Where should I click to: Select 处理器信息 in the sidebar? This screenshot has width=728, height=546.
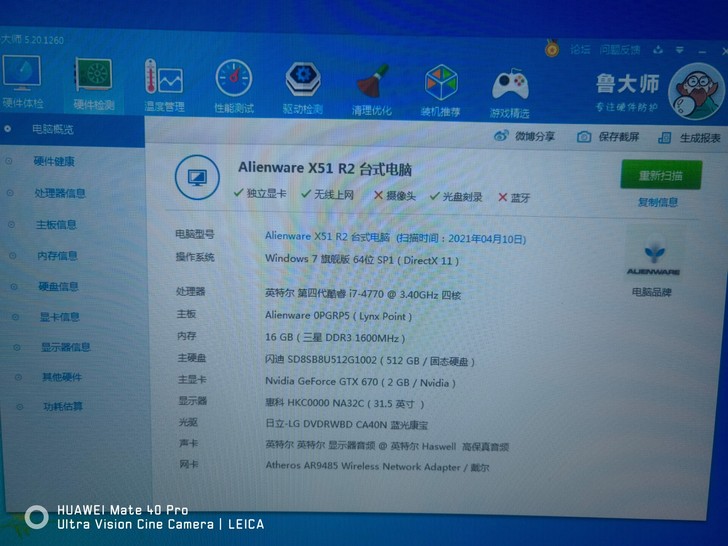coord(60,193)
